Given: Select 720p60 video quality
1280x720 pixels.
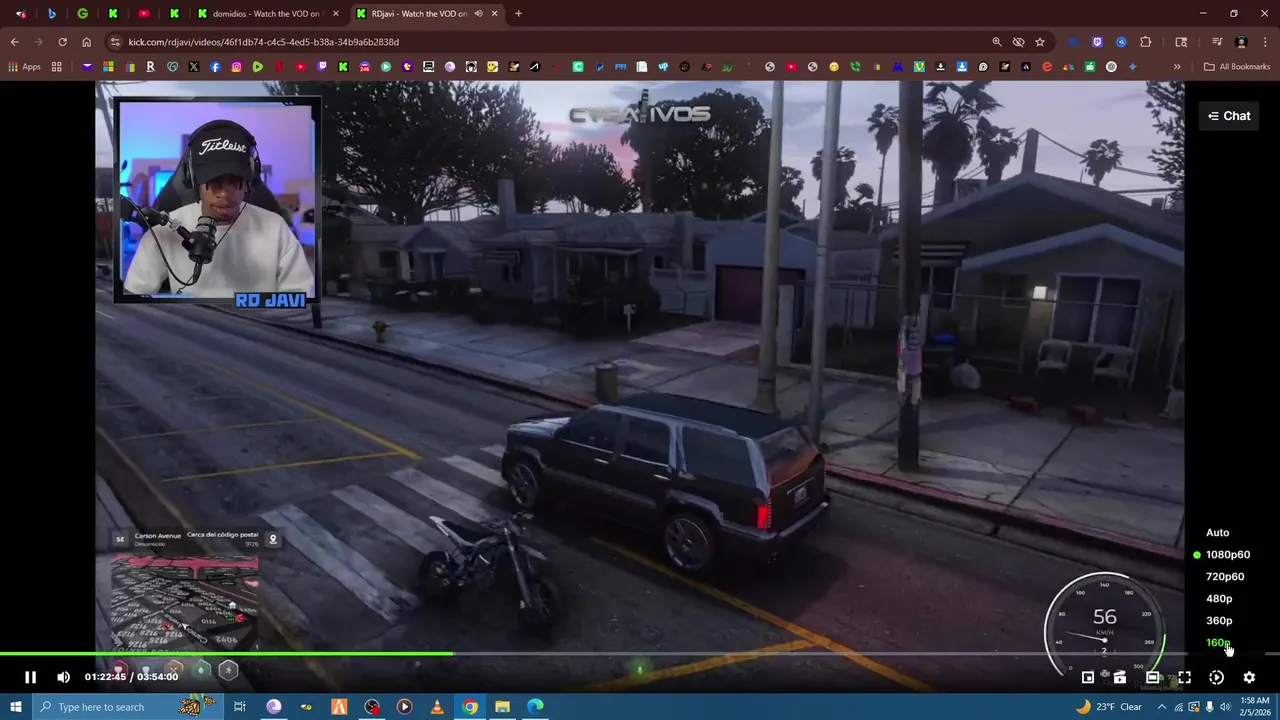Looking at the screenshot, I should click(1225, 577).
